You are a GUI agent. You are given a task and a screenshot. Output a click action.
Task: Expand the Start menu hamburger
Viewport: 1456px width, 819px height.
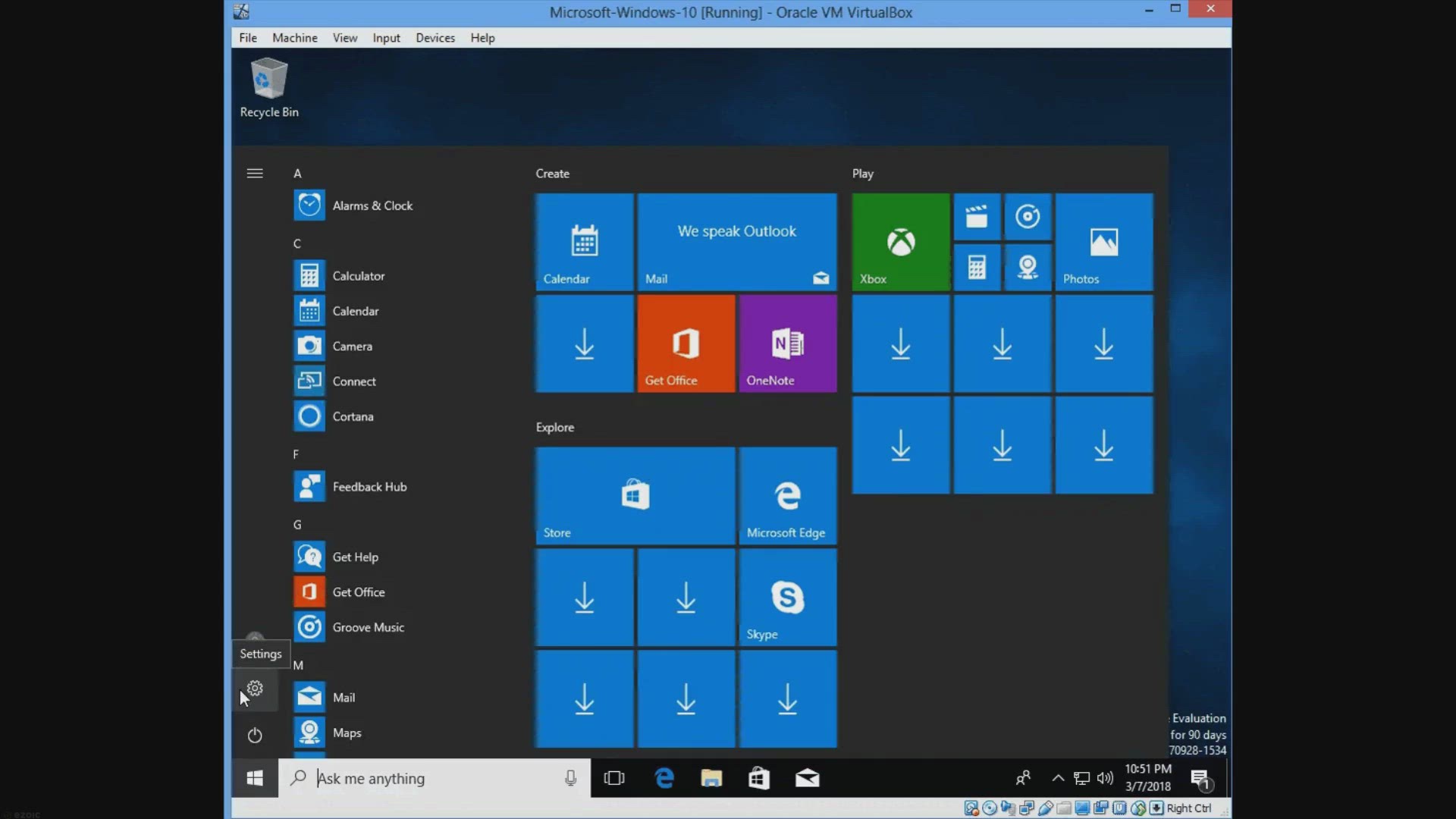point(255,174)
